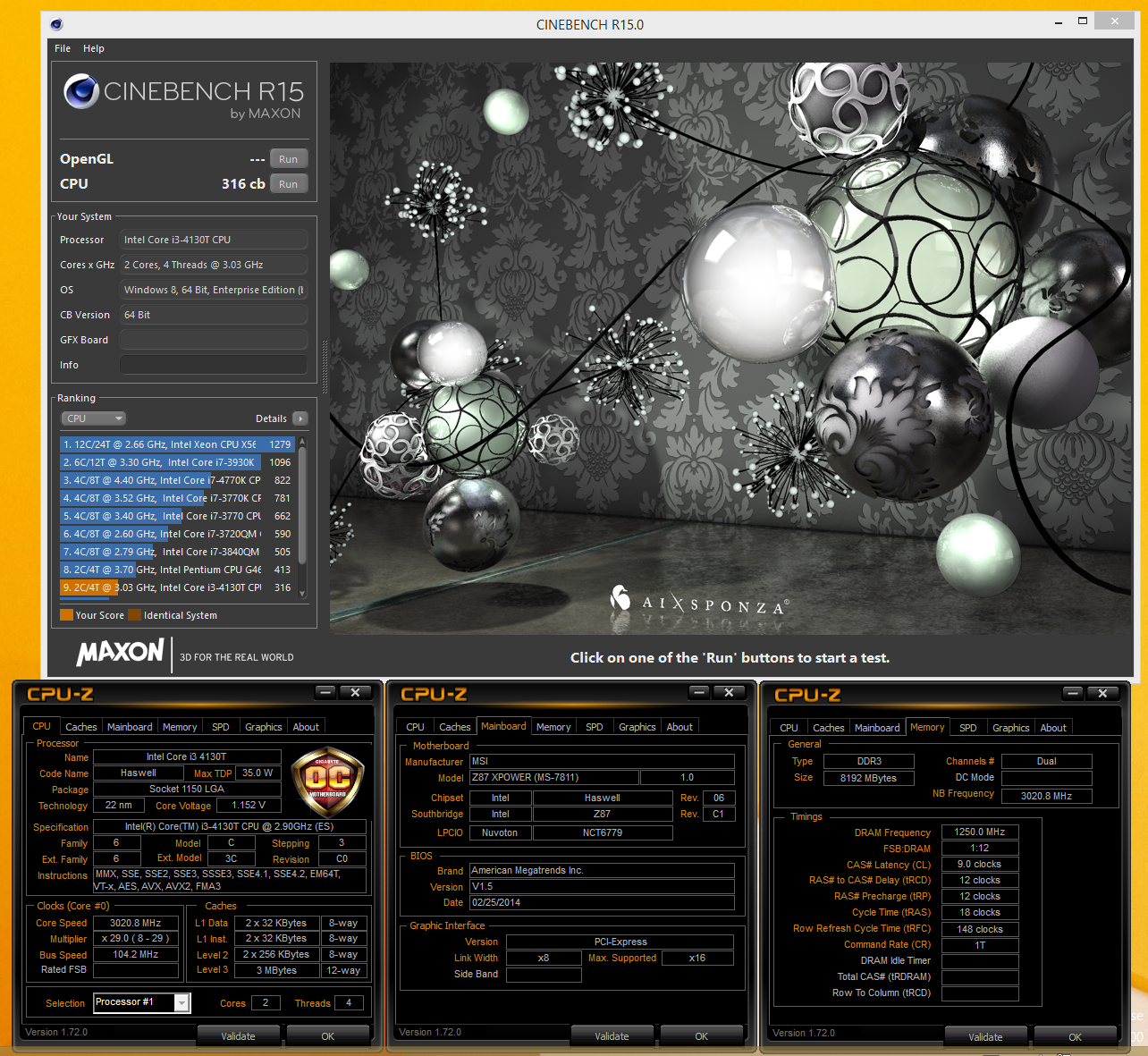Select ranking row 3 i7-4770K score 822
This screenshot has height=1056, width=1148.
[x=177, y=480]
